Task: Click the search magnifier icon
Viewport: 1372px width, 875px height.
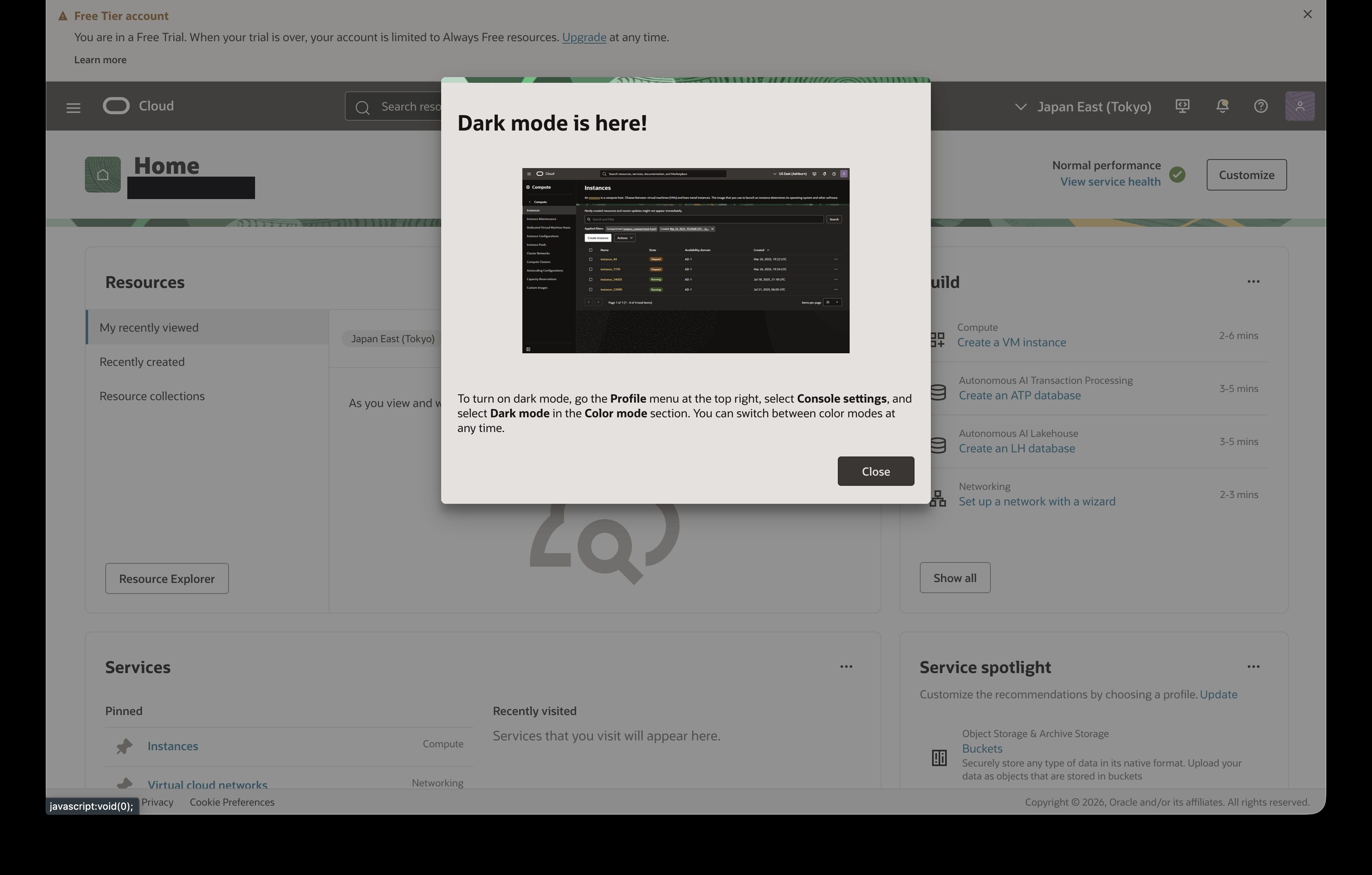Action: pyautogui.click(x=362, y=107)
